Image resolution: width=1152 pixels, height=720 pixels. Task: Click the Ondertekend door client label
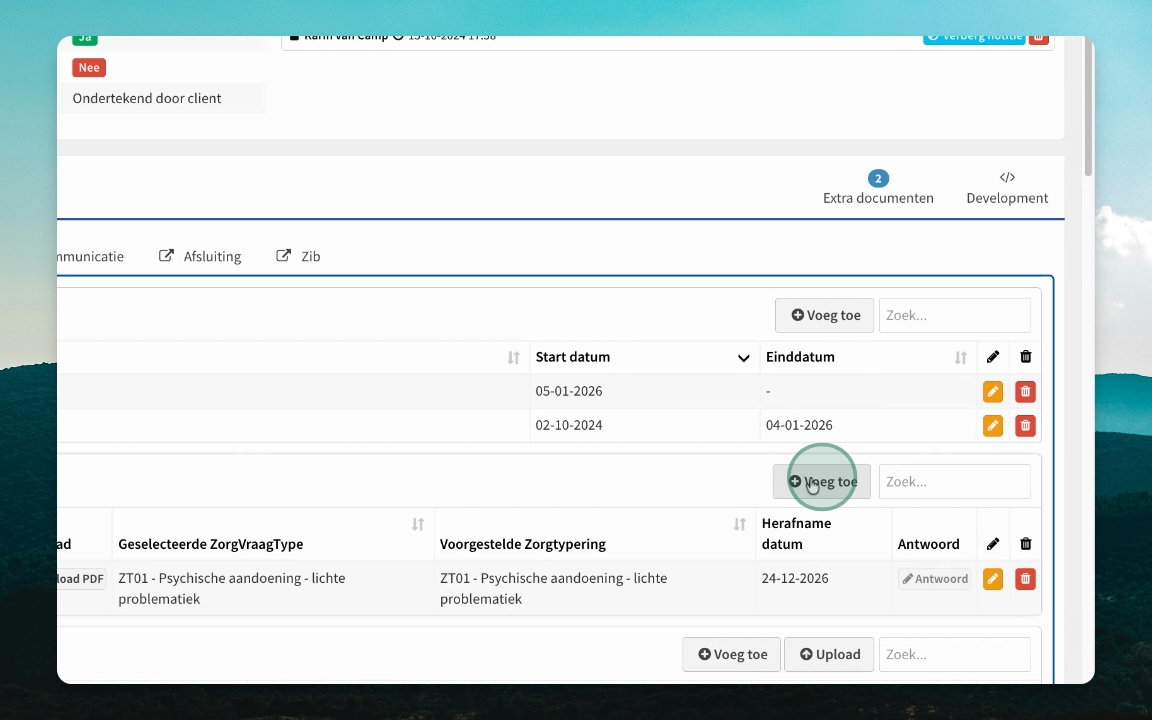147,98
